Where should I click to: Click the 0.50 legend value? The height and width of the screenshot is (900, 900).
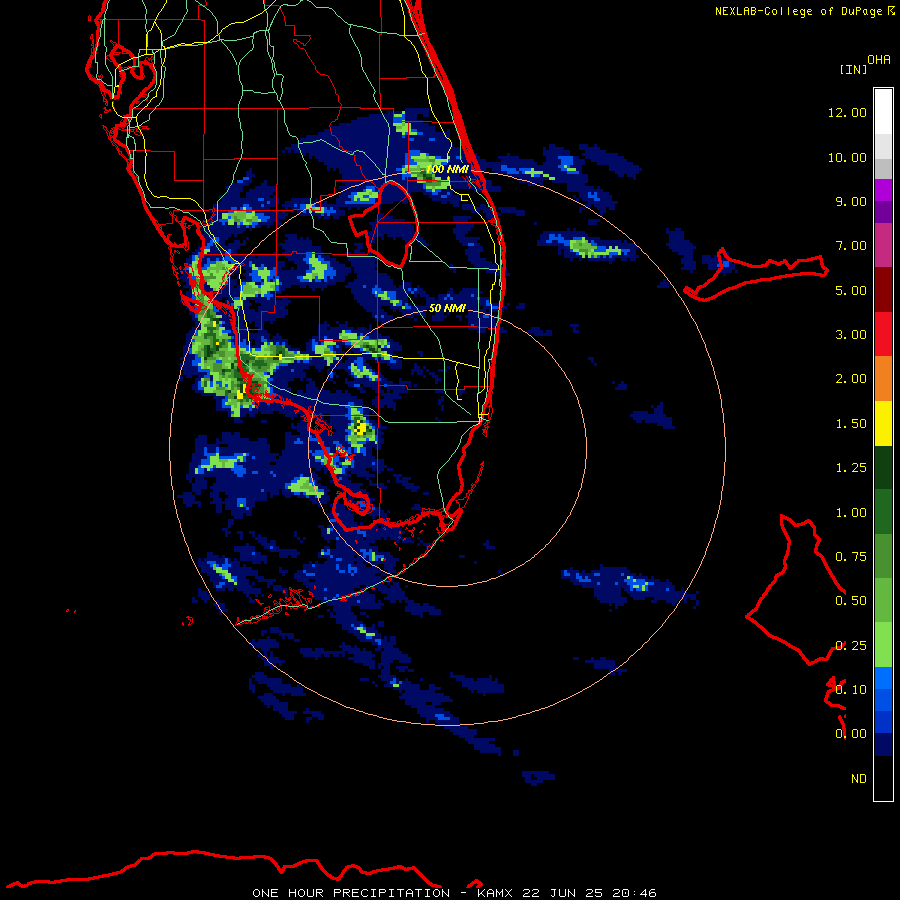tap(851, 601)
